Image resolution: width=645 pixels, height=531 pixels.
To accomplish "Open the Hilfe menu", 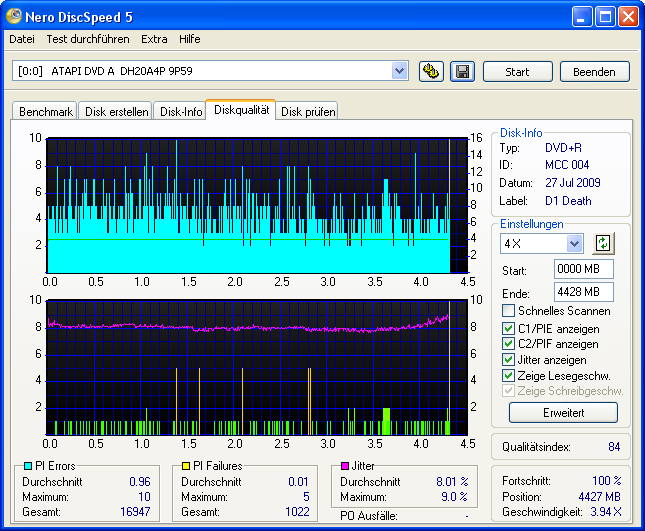I will click(x=190, y=39).
